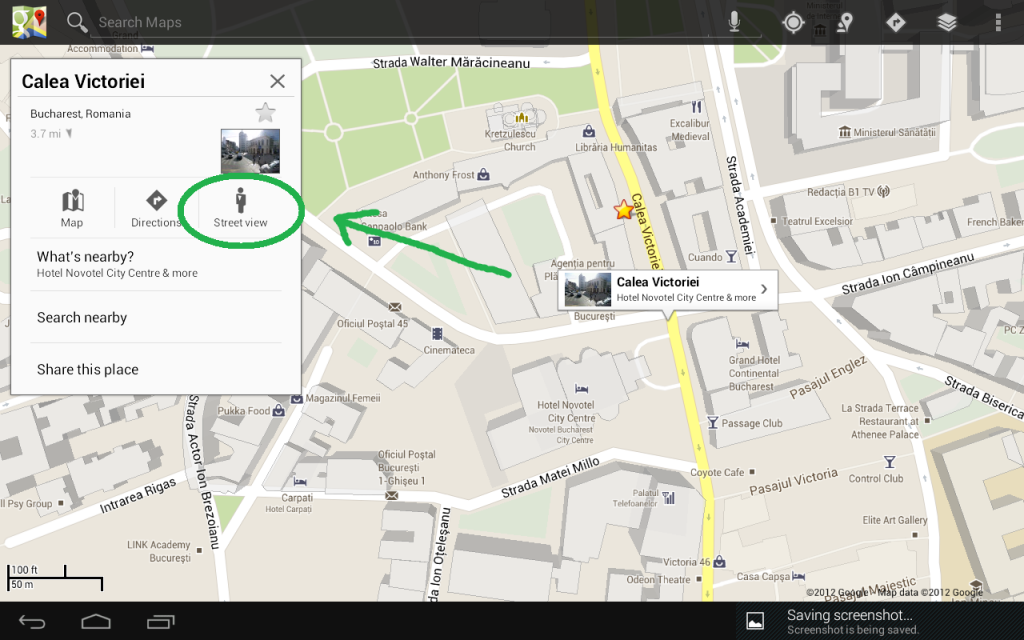Tap the Android back button
1024x640 pixels.
point(32,622)
